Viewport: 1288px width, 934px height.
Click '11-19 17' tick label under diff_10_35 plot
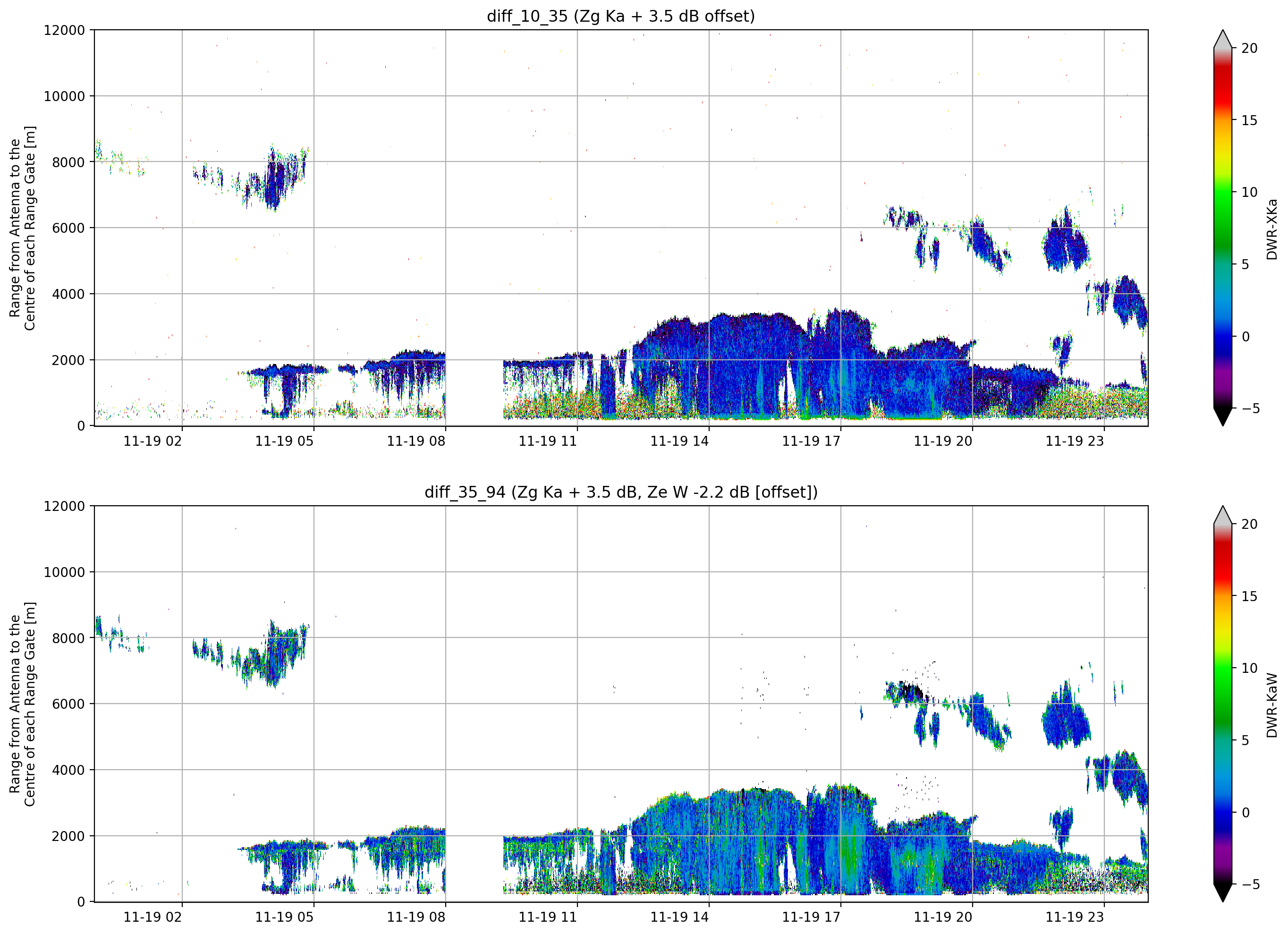(x=812, y=441)
